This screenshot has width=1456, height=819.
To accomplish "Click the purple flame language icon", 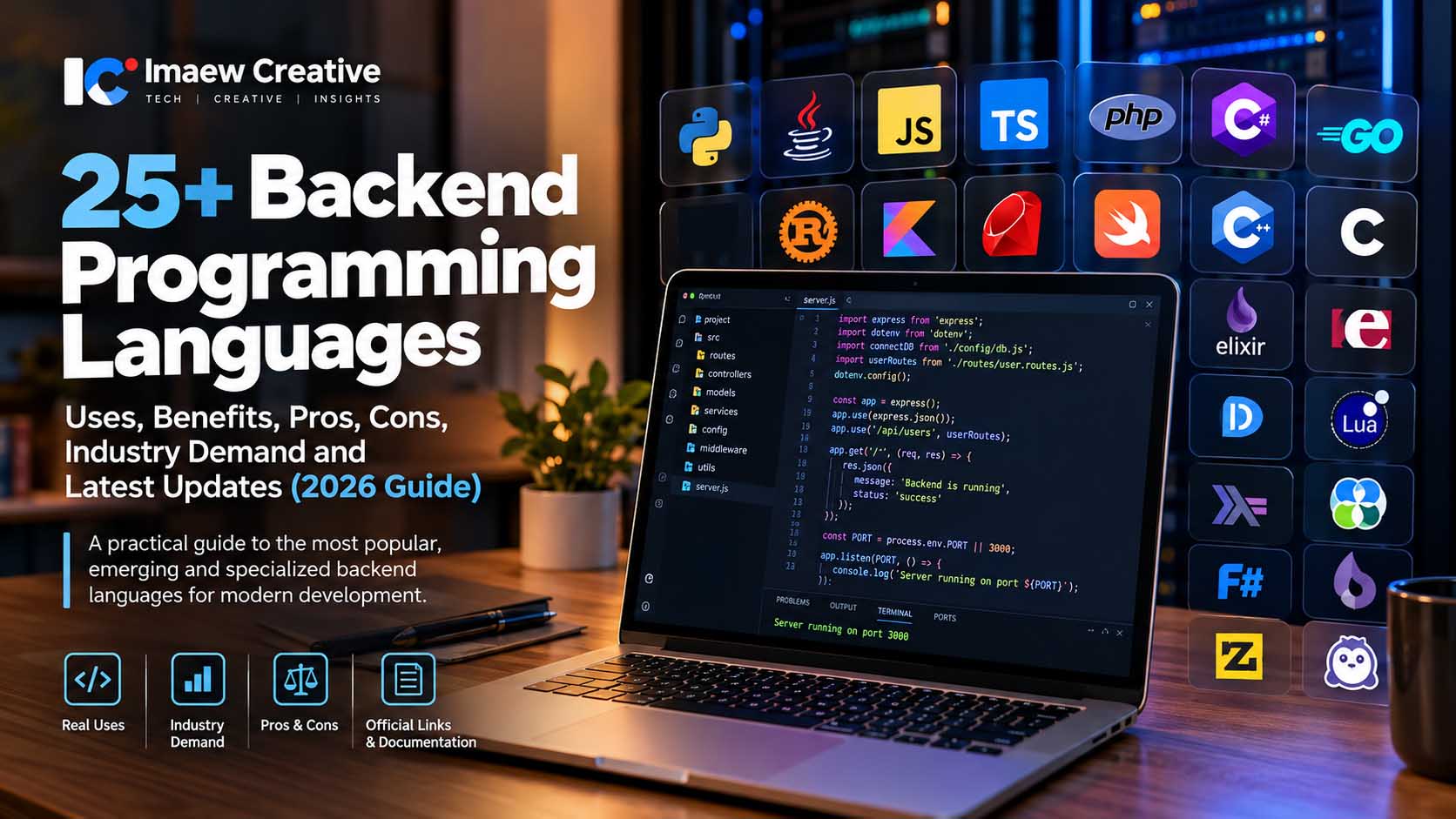I will click(x=1354, y=581).
